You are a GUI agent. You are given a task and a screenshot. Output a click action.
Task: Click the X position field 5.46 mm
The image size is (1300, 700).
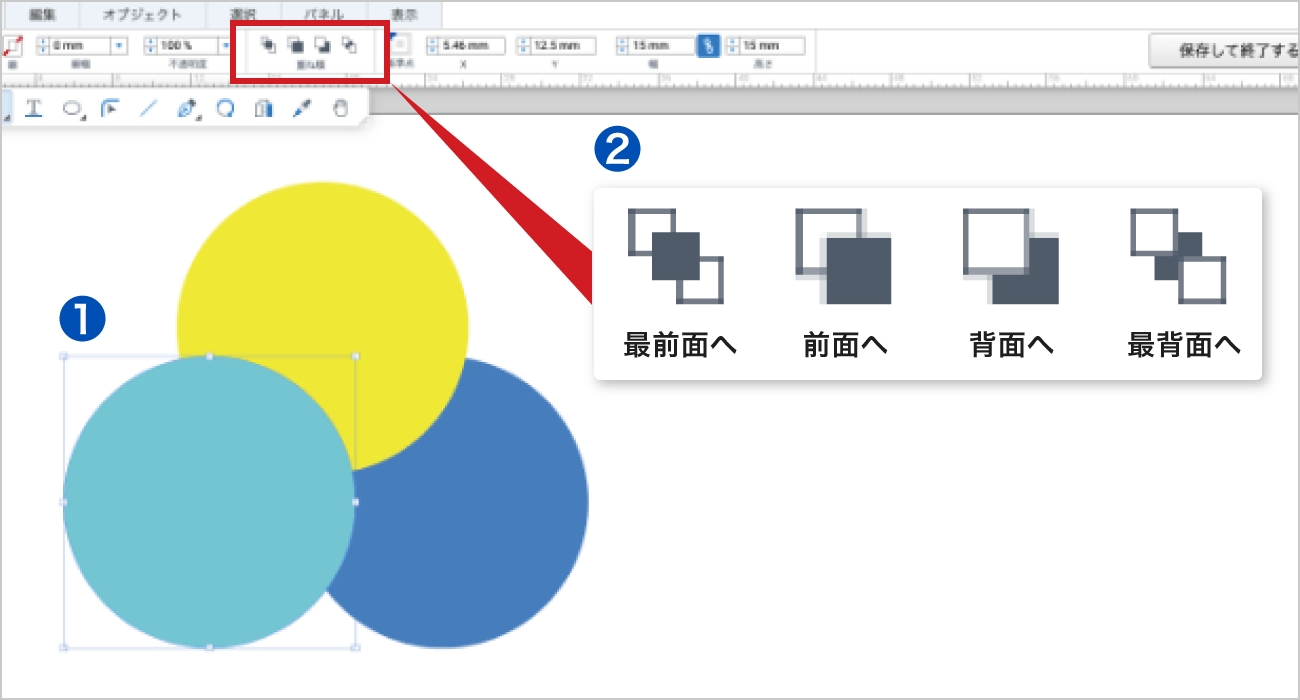point(472,46)
